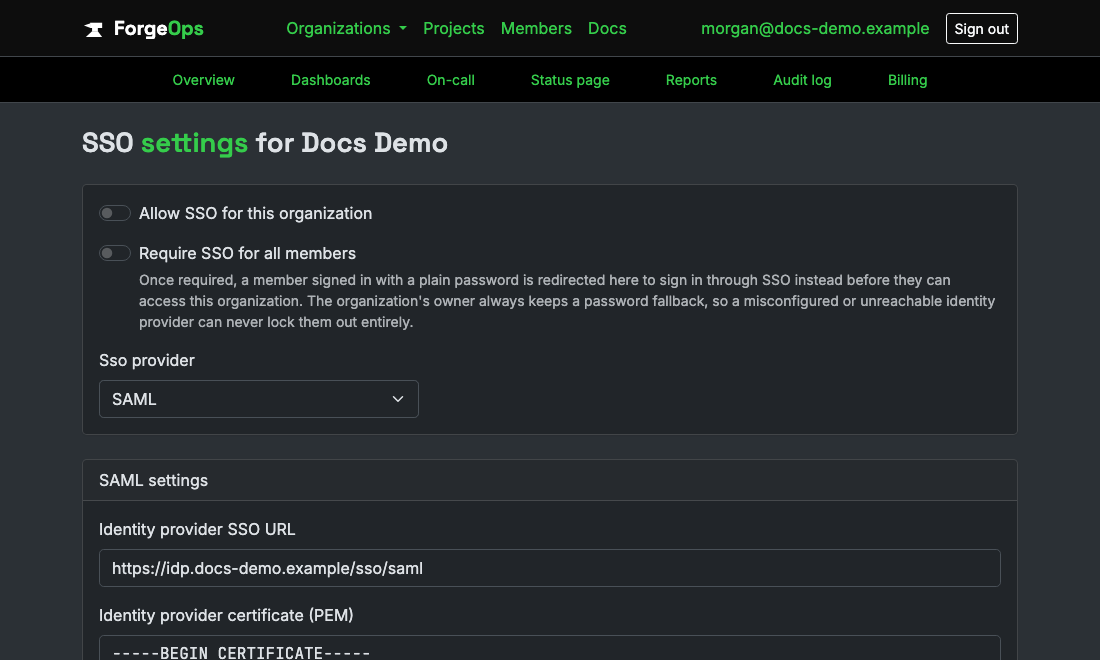Open the Status page tab

(570, 80)
